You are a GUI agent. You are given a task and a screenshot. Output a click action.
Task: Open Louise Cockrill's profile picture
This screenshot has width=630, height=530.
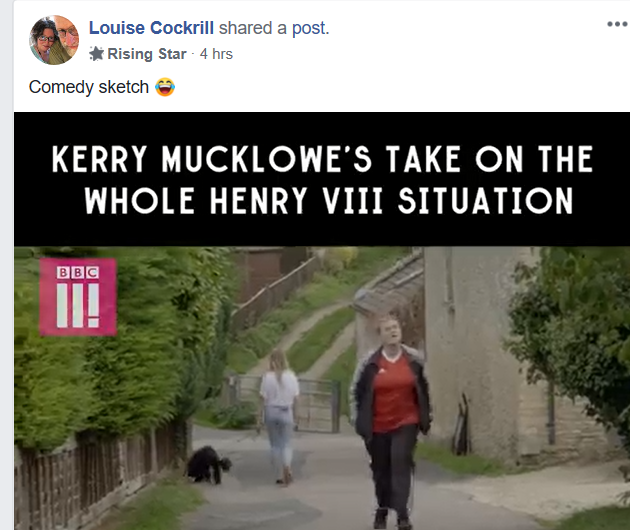[54, 40]
